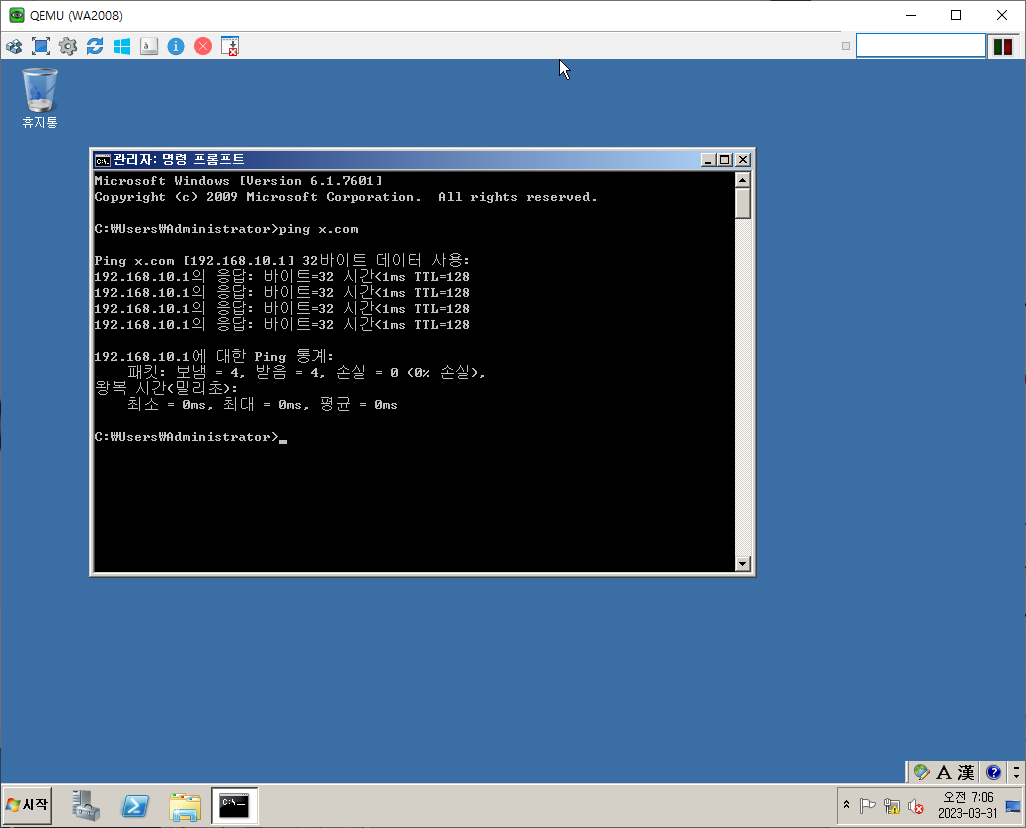Click the command prompt title bar icon

pyautogui.click(x=103, y=160)
